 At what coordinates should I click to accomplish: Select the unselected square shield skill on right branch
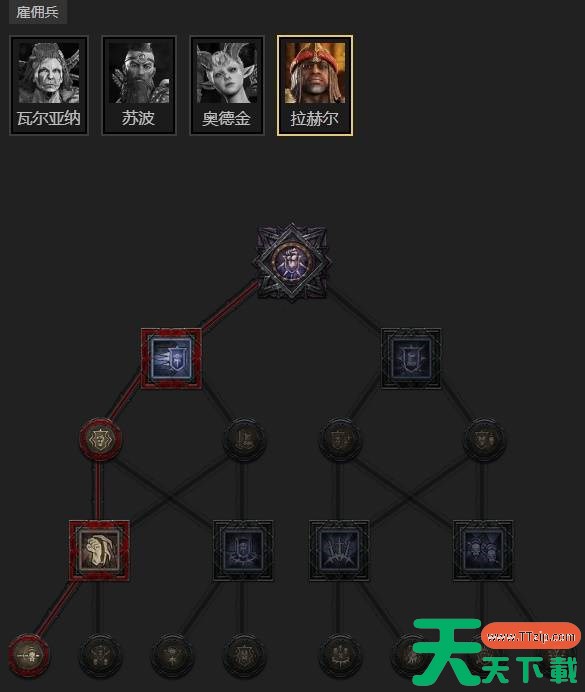pyautogui.click(x=411, y=358)
